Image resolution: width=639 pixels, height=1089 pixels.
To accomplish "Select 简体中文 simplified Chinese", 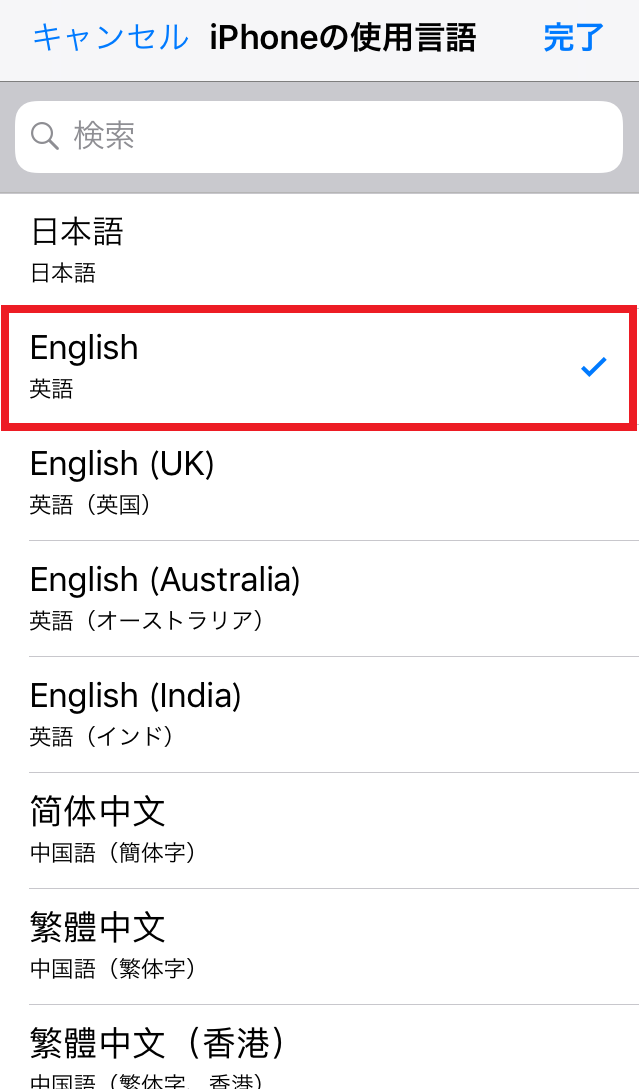I will click(x=320, y=831).
